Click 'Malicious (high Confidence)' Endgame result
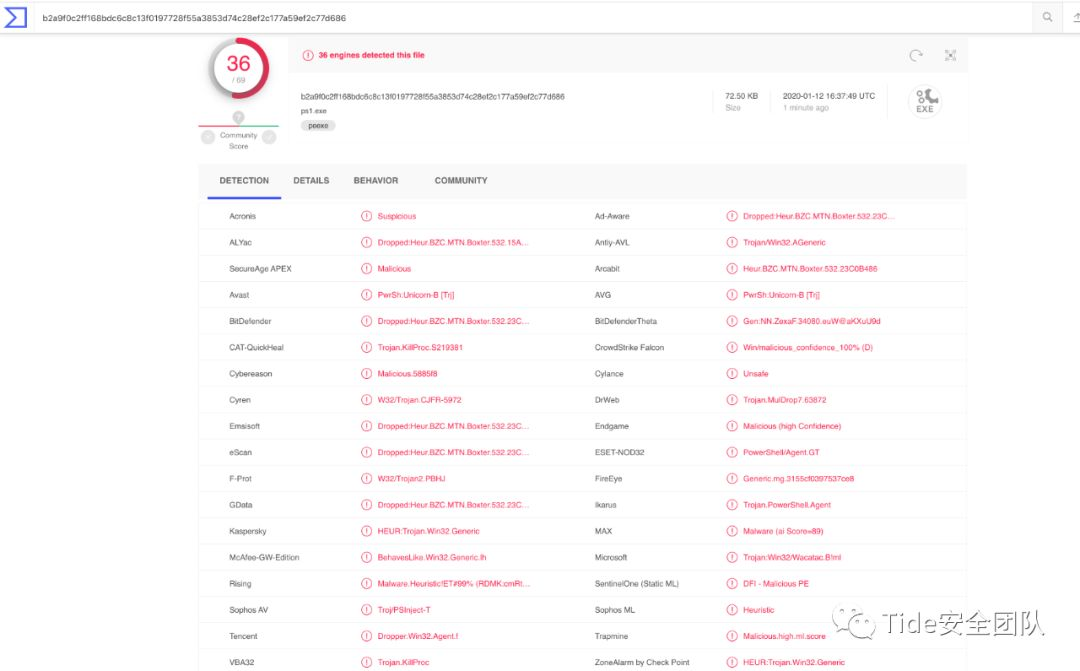This screenshot has width=1080, height=671. [x=791, y=426]
